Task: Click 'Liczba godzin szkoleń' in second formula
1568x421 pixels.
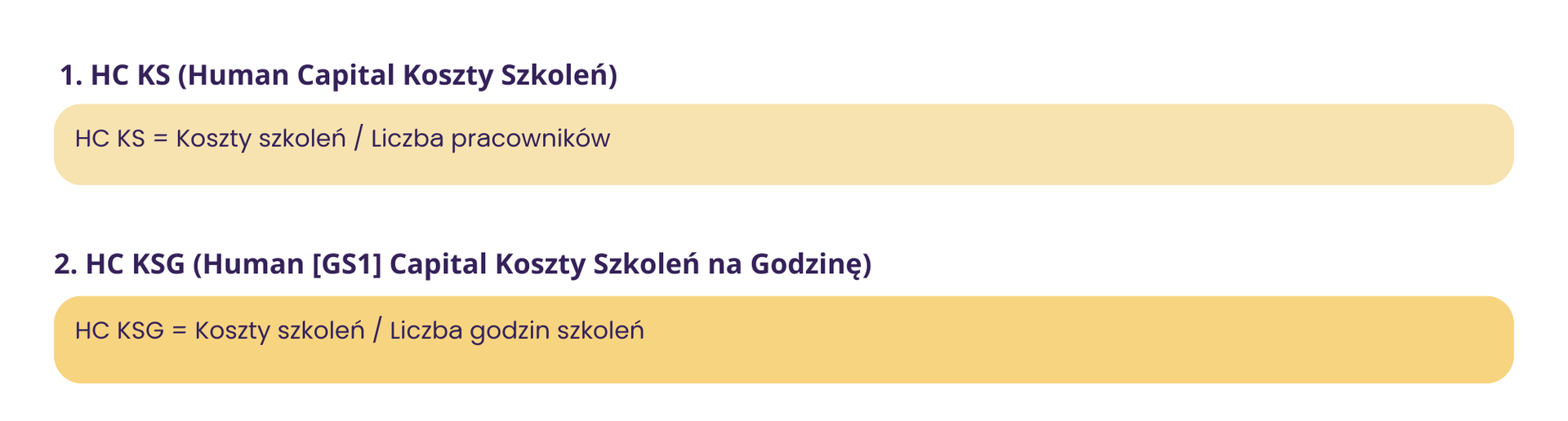Action: point(517,330)
